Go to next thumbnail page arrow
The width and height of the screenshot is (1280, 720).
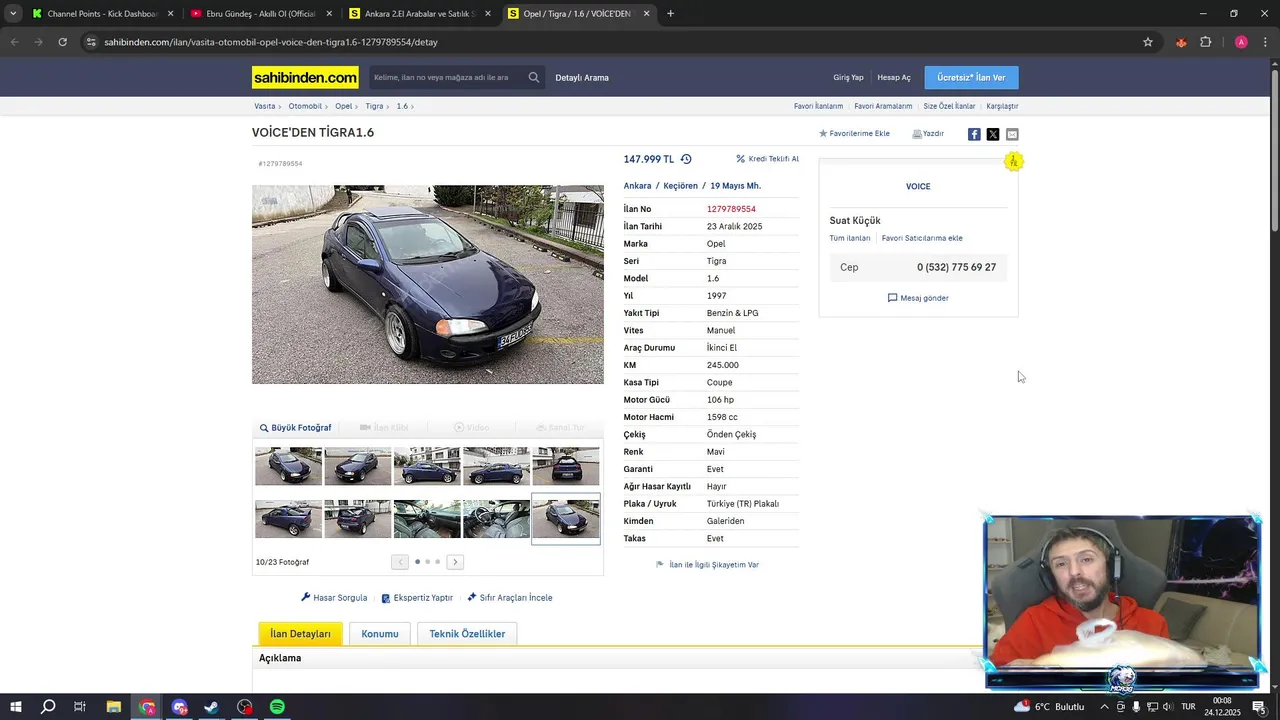coord(455,562)
